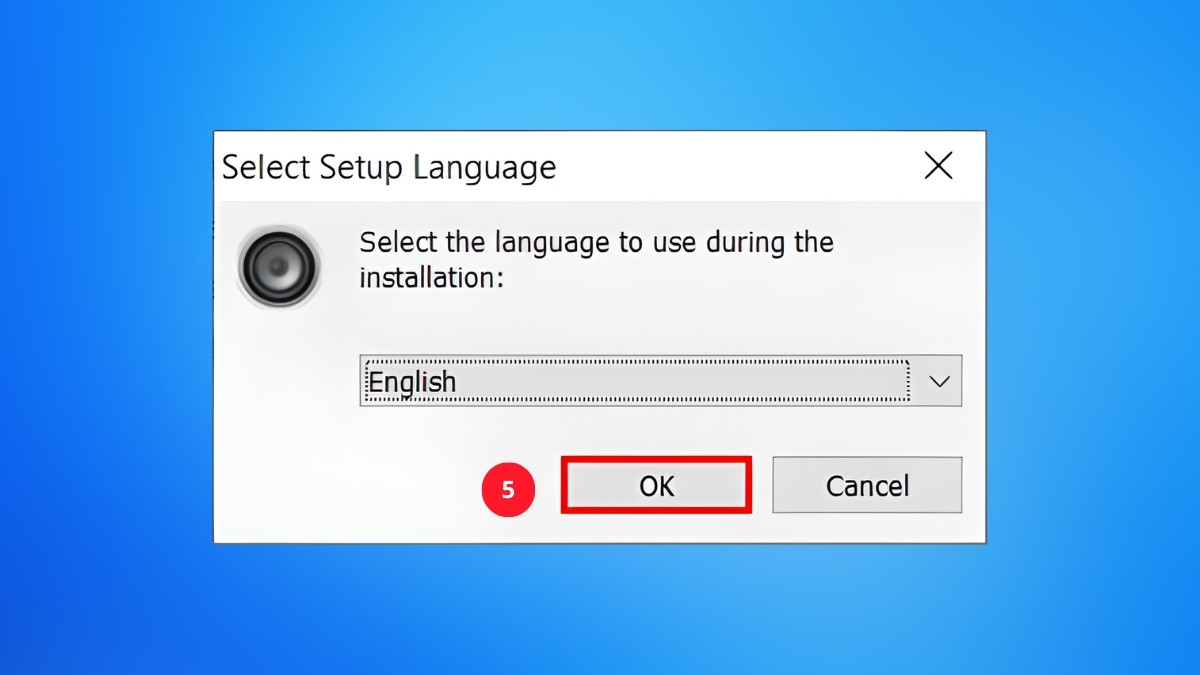Confirm language by clicking OK
This screenshot has height=675, width=1200.
656,484
